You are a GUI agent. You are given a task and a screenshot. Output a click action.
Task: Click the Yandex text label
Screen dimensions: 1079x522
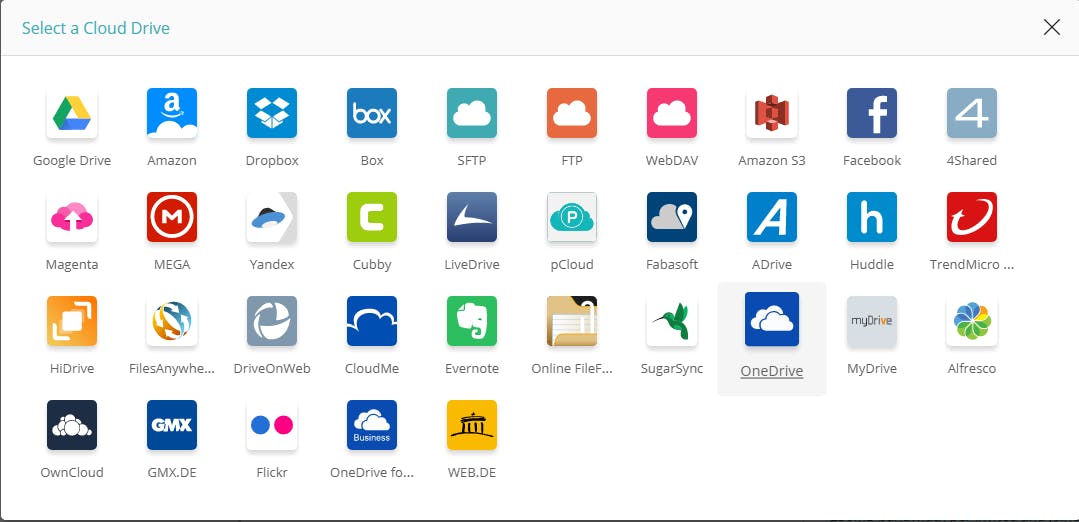coord(272,264)
